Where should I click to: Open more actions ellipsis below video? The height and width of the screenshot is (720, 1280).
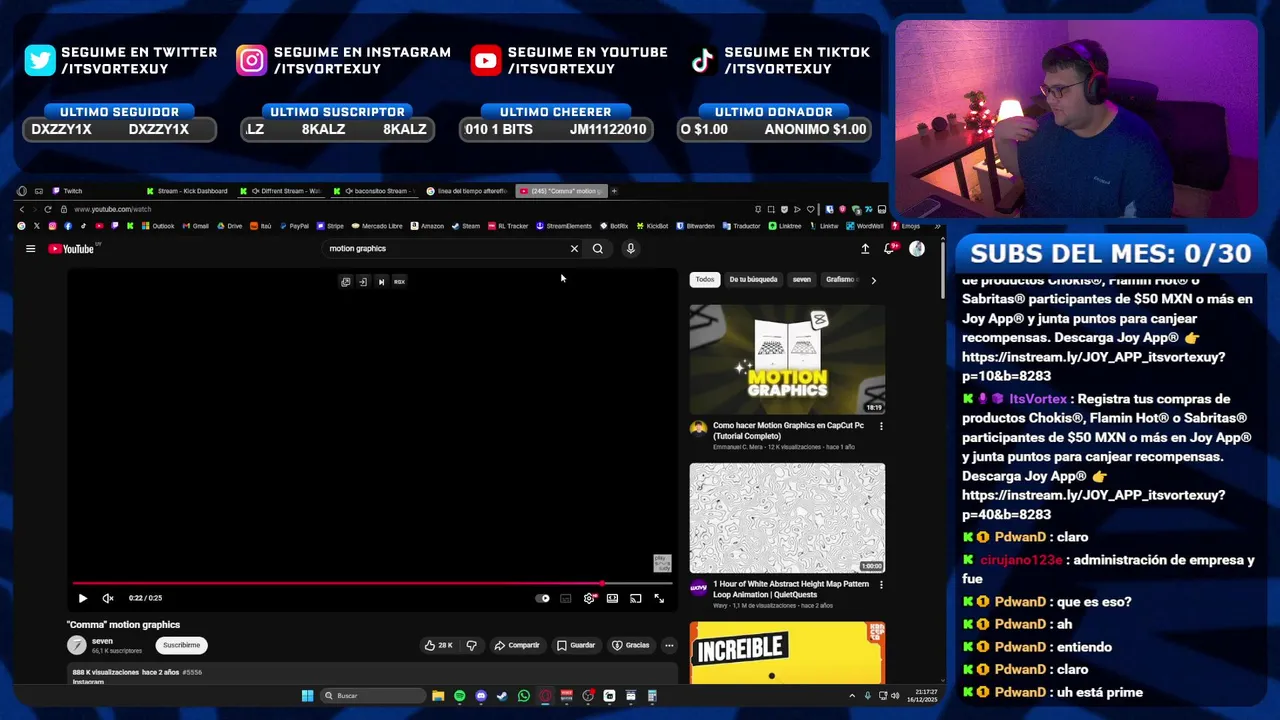pos(669,645)
